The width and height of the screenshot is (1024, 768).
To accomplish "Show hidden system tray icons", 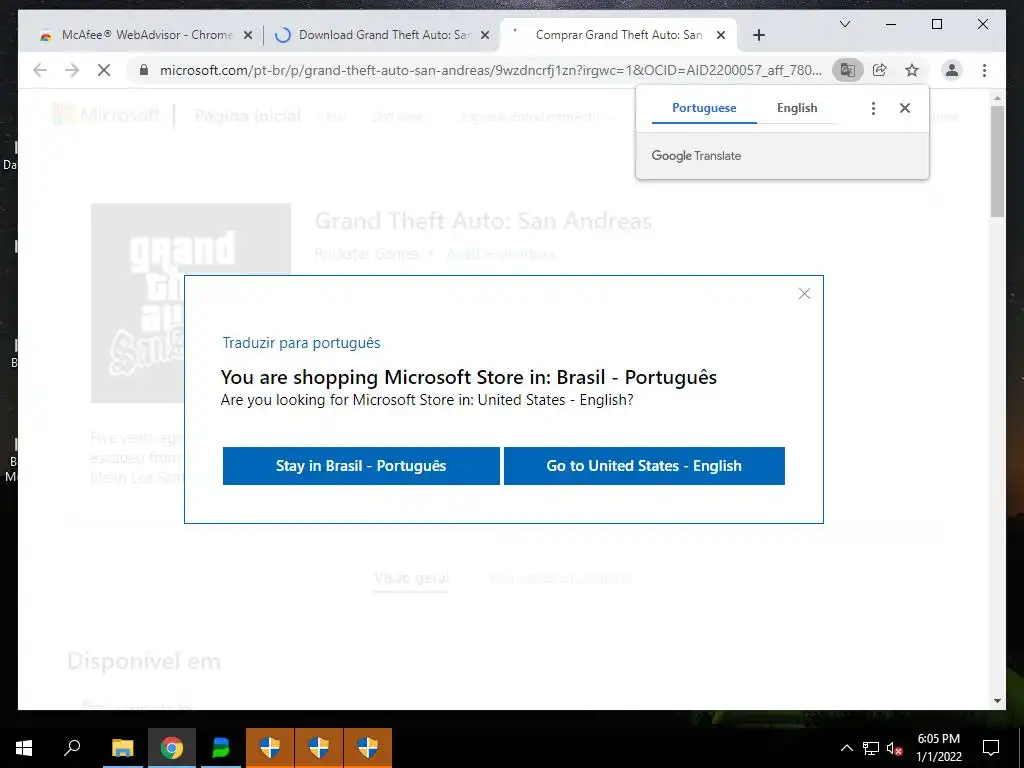I will (846, 748).
